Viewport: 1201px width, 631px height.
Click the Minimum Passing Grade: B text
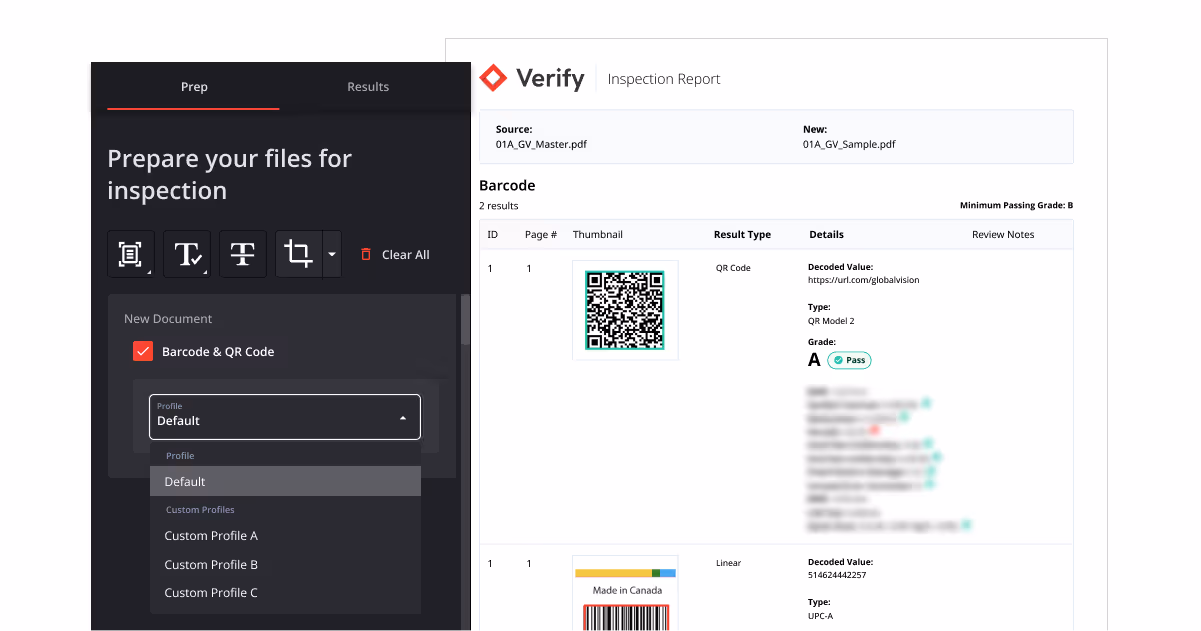(1016, 206)
